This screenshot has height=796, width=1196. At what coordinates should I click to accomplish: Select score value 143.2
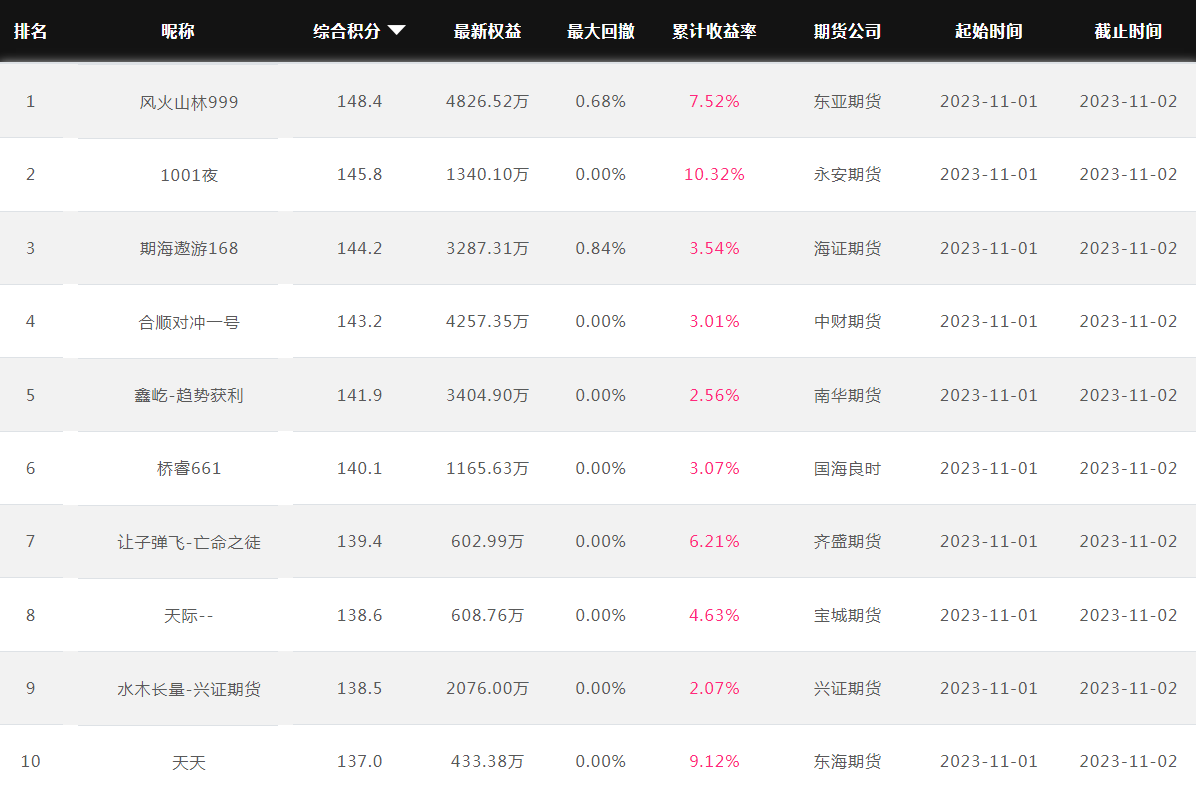(359, 322)
